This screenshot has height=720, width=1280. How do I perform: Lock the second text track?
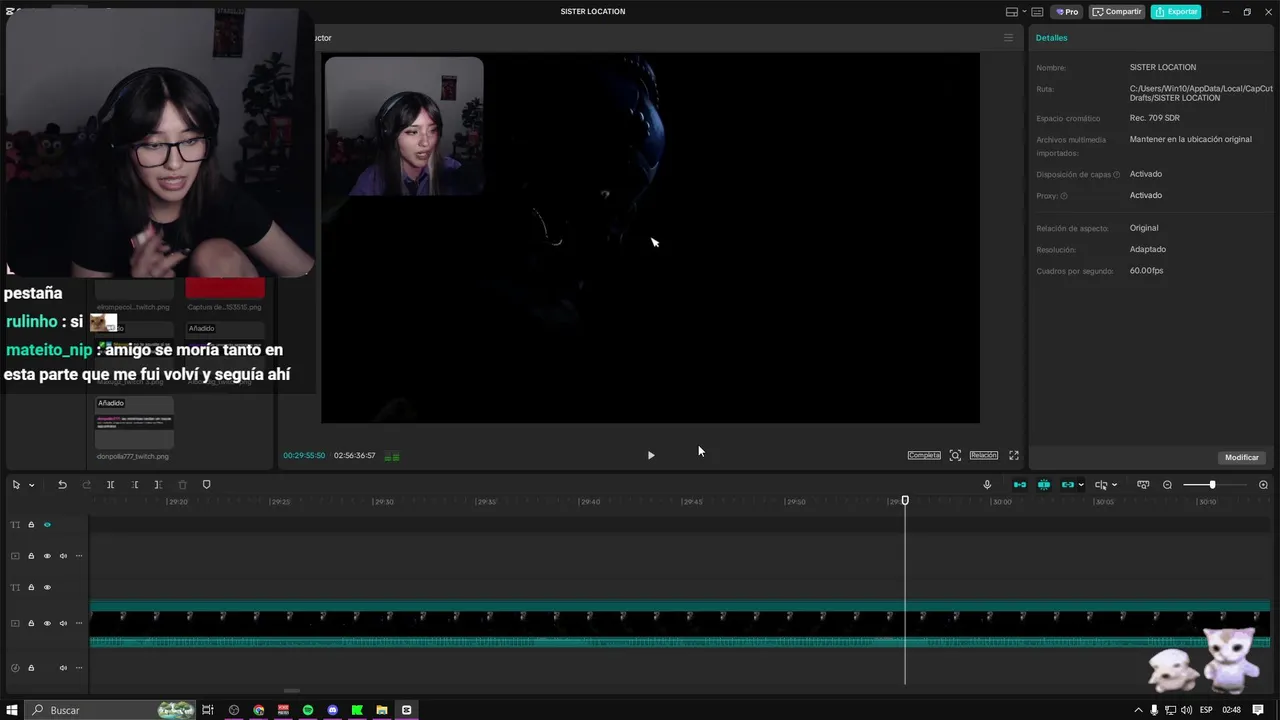tap(31, 587)
